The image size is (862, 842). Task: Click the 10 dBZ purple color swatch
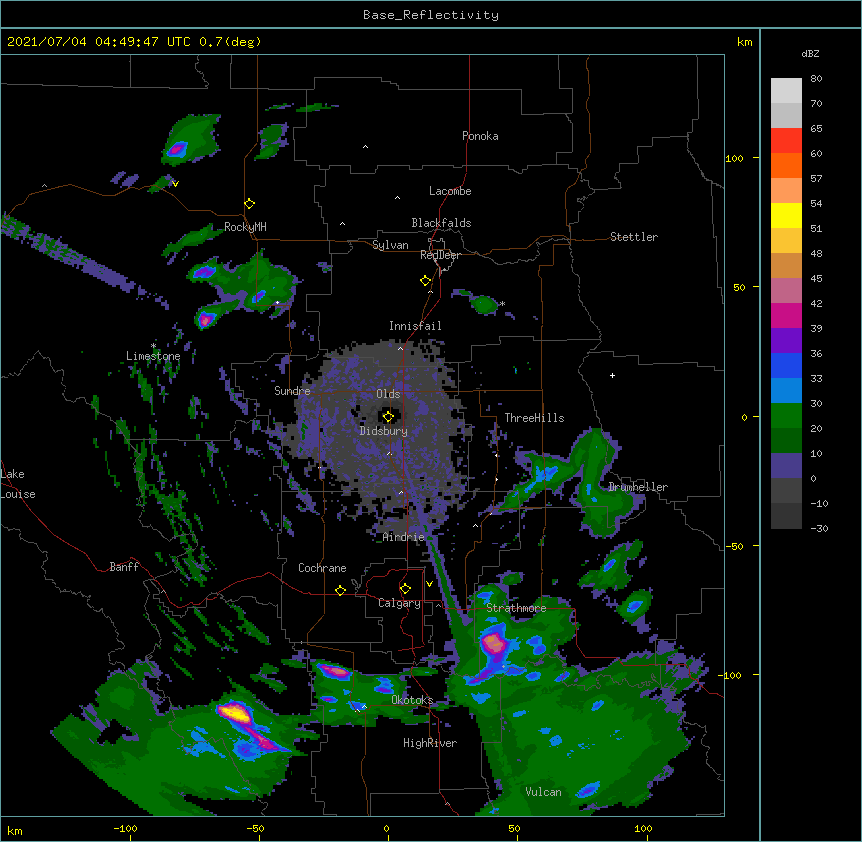pyautogui.click(x=786, y=466)
